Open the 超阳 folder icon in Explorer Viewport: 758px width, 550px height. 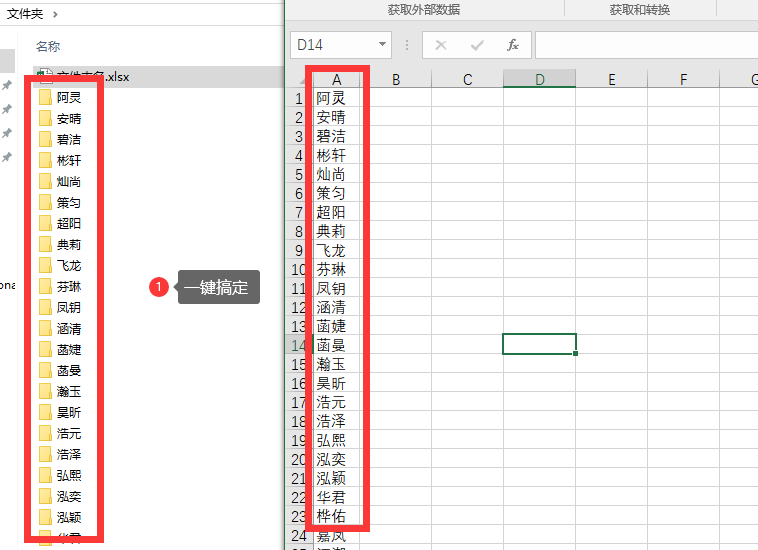[x=45, y=223]
